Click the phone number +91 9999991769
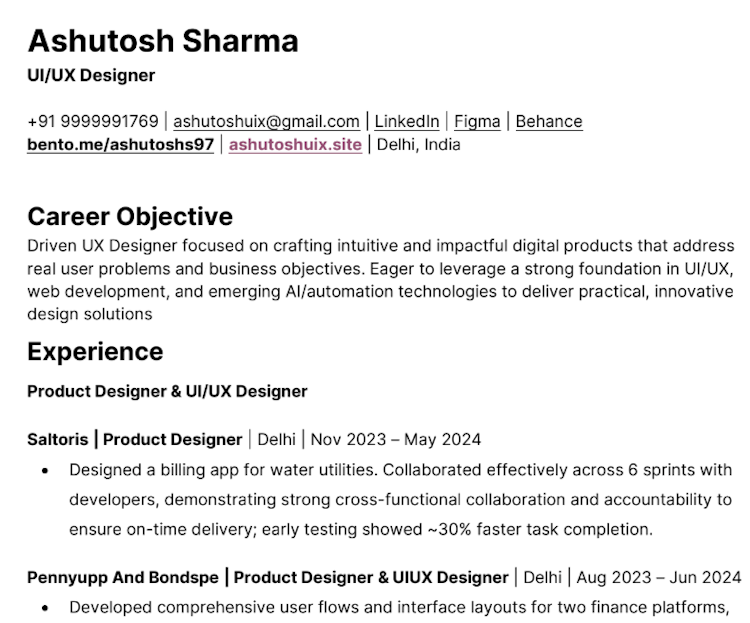This screenshot has height=623, width=750. 93,122
